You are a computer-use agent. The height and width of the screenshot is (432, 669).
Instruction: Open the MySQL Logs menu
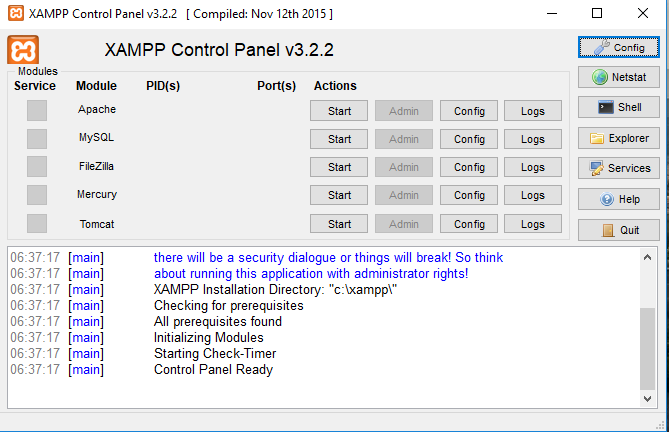tap(533, 139)
